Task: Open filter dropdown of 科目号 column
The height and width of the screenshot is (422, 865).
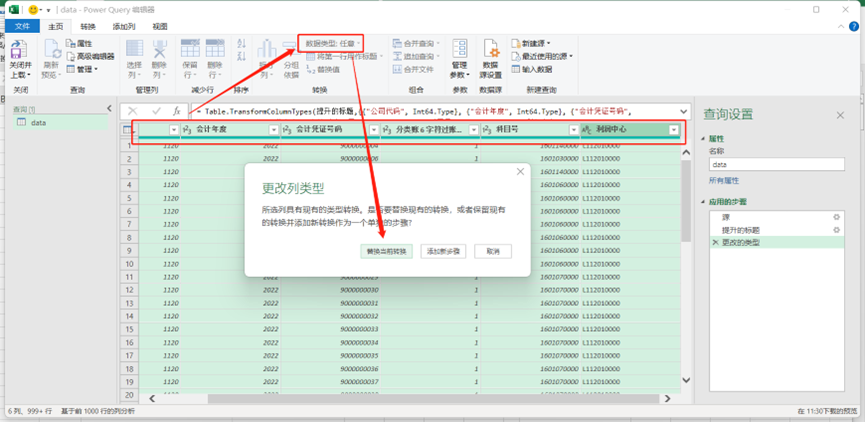Action: [x=574, y=130]
